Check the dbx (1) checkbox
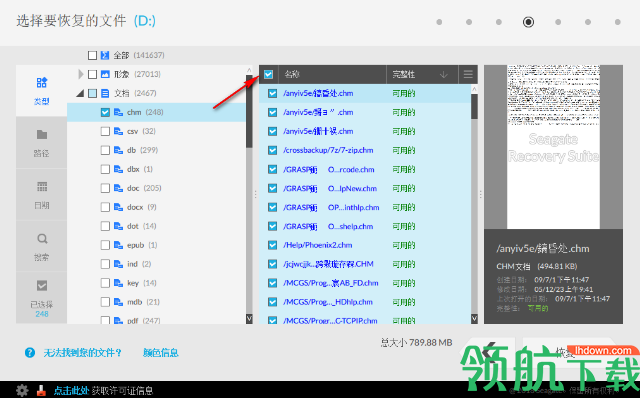The image size is (640, 398). (105, 169)
